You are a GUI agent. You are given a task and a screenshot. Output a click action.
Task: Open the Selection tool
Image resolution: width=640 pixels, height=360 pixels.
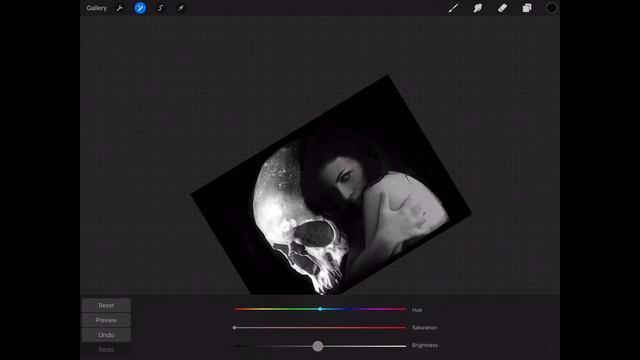coord(160,8)
